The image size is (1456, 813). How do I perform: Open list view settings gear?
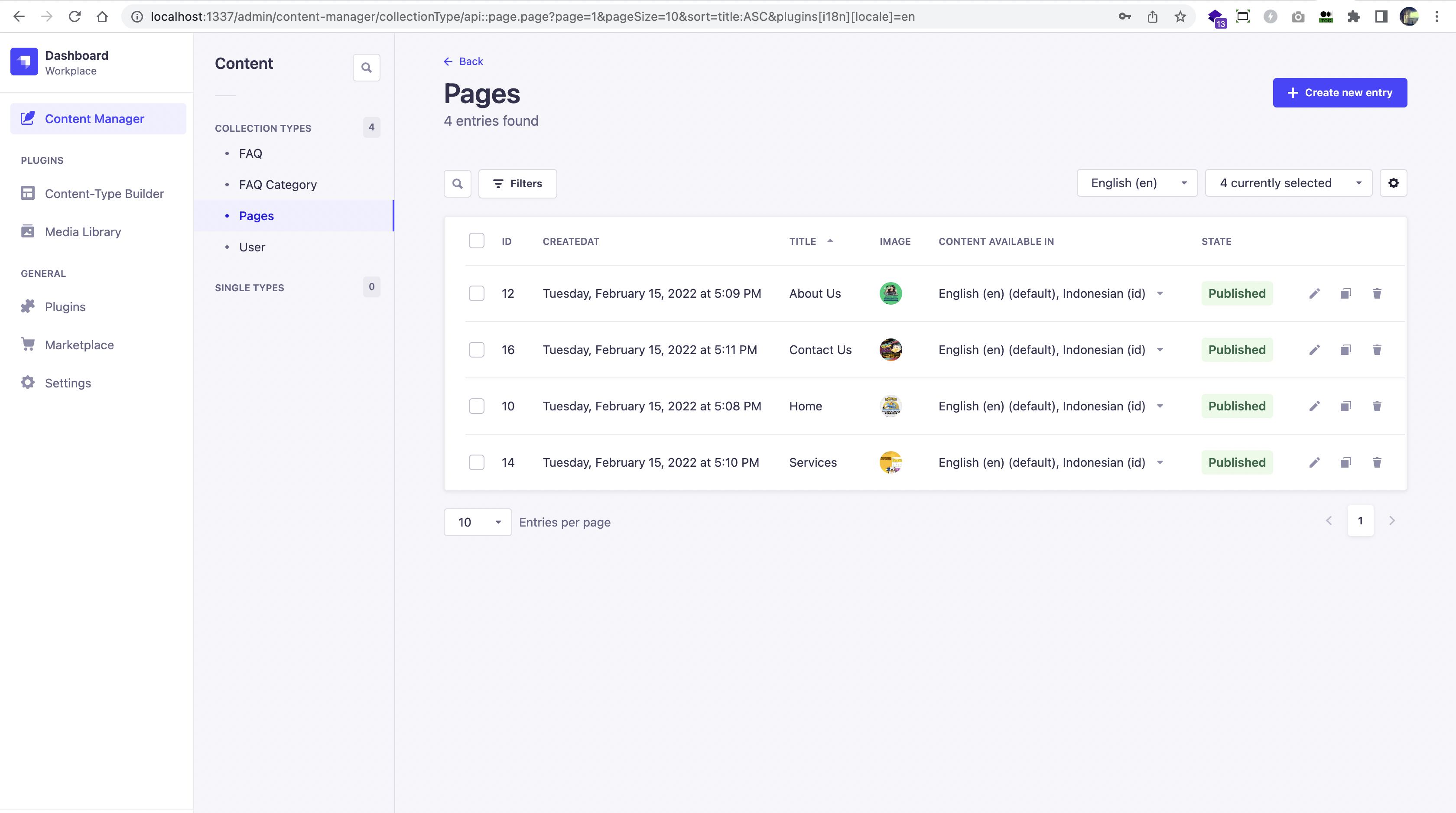pos(1393,183)
